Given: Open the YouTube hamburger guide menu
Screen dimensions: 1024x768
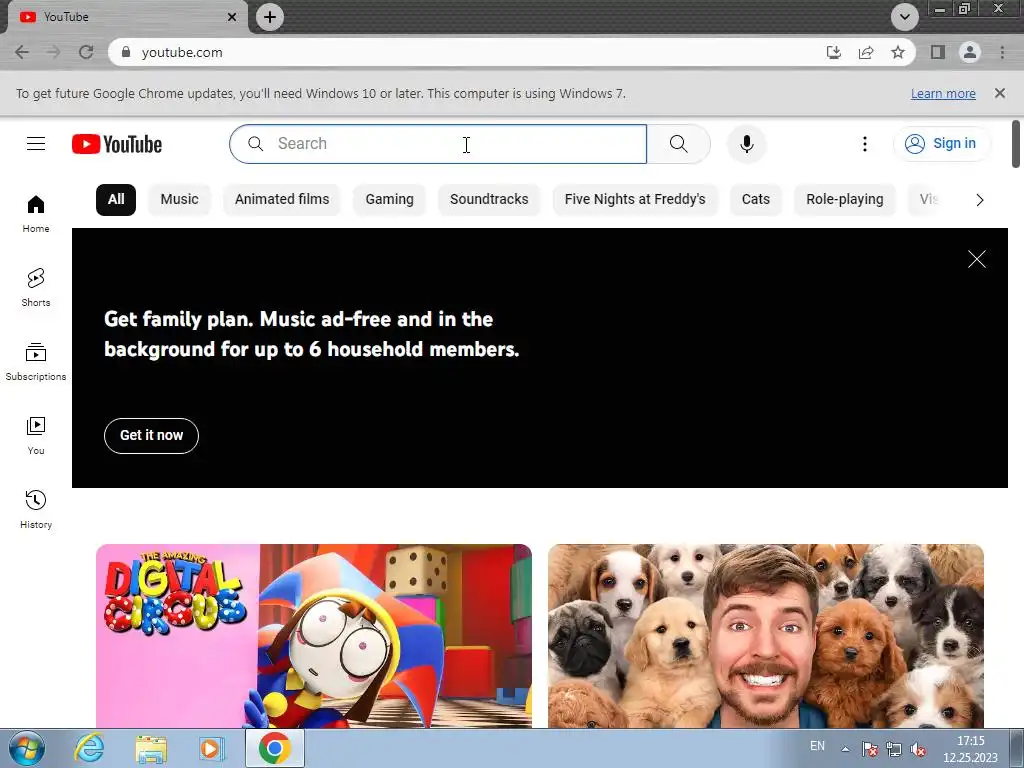Looking at the screenshot, I should 36,144.
